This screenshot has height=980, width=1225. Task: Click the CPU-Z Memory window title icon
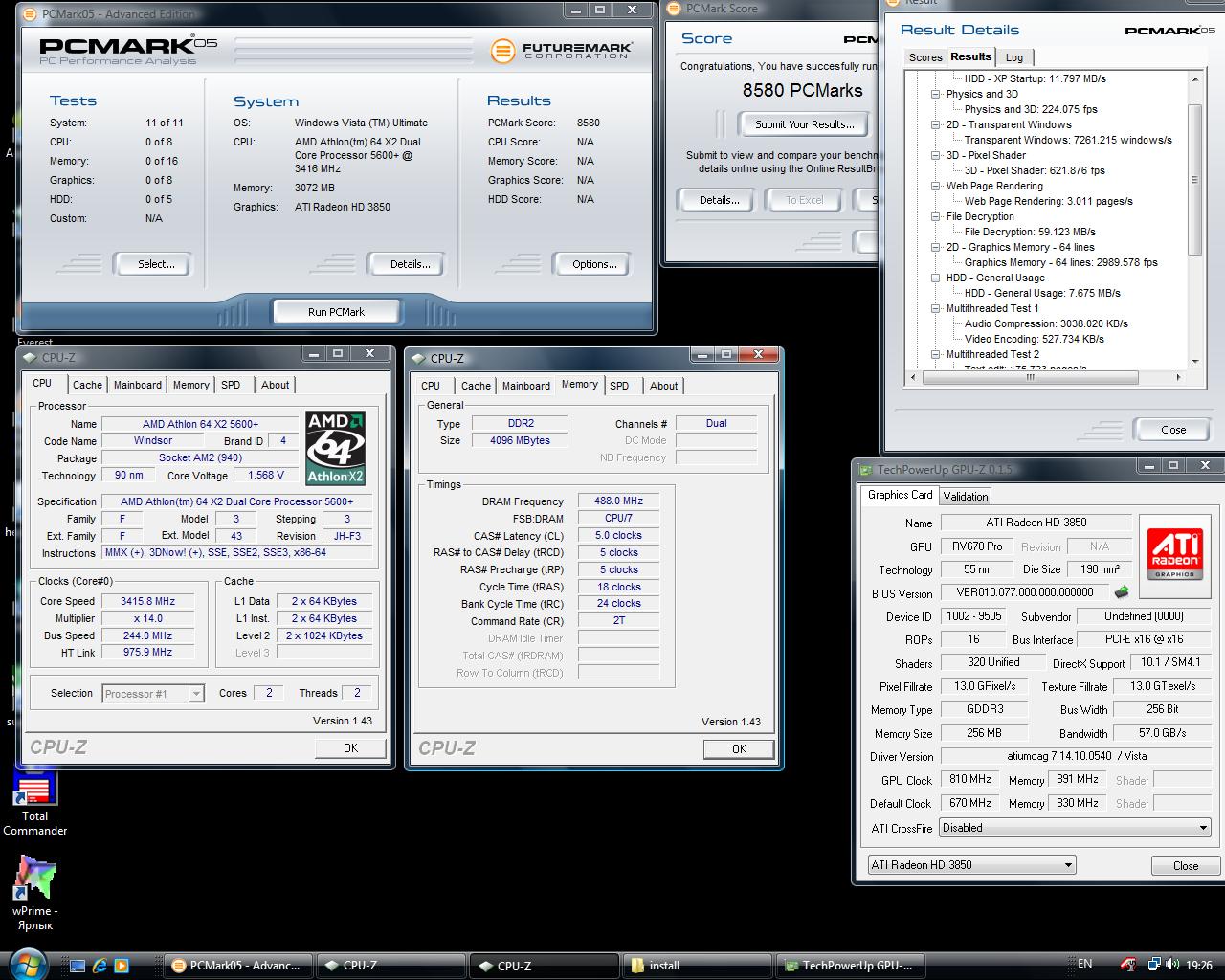(x=419, y=358)
